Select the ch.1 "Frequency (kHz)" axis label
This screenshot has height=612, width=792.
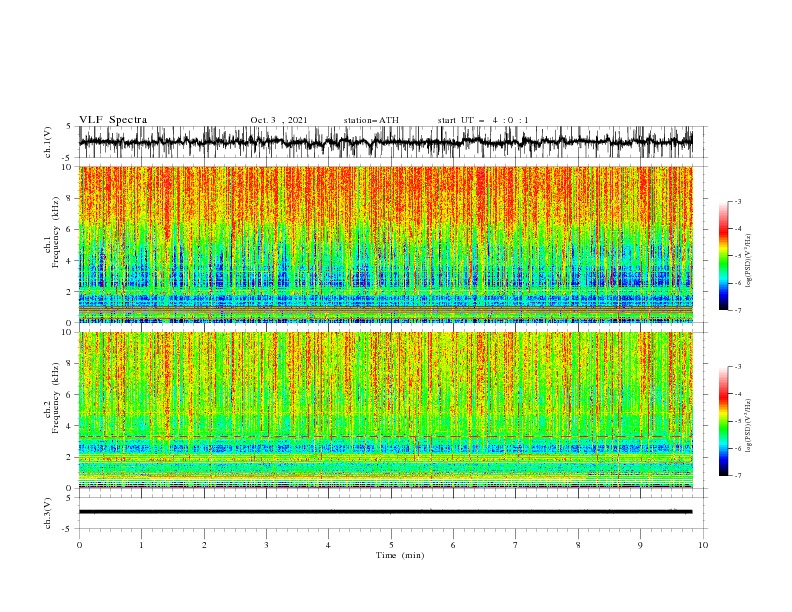click(x=56, y=231)
